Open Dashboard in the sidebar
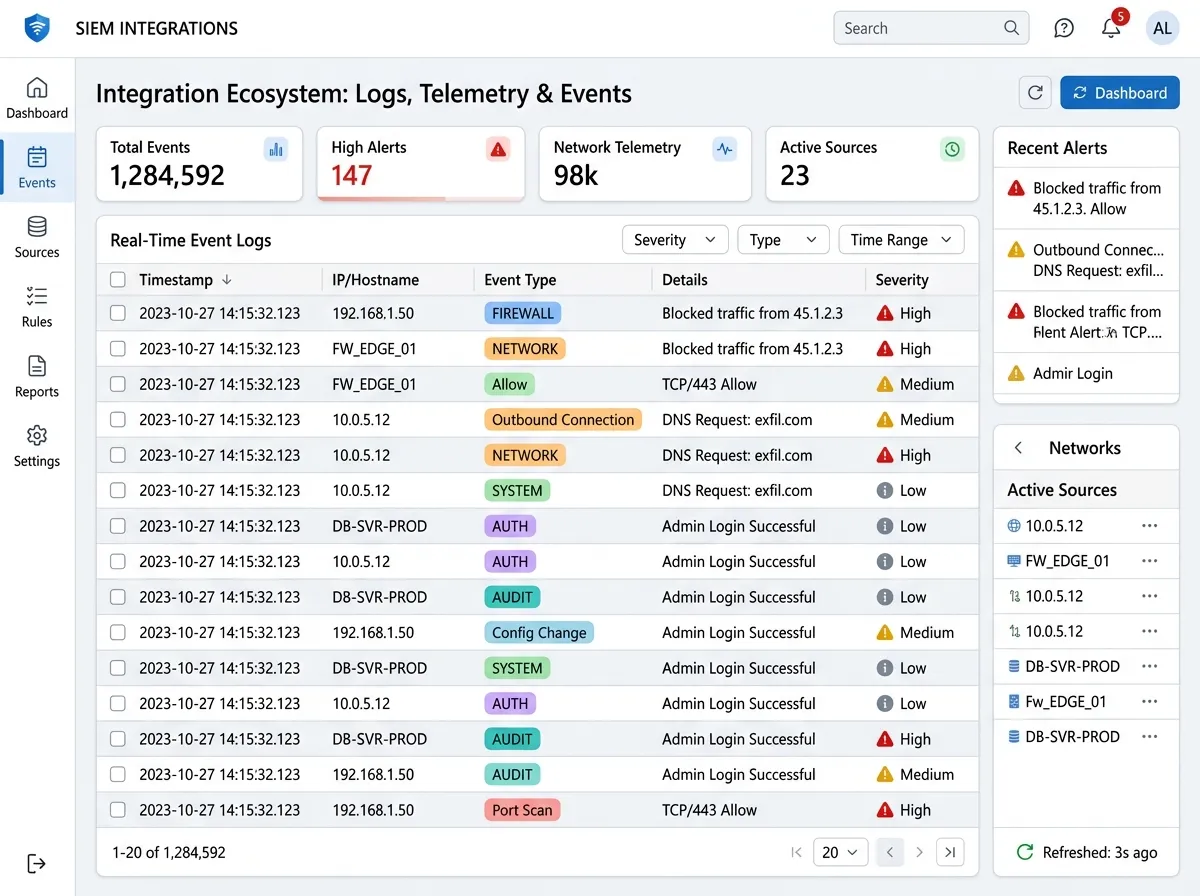The width and height of the screenshot is (1200, 896). 37,98
